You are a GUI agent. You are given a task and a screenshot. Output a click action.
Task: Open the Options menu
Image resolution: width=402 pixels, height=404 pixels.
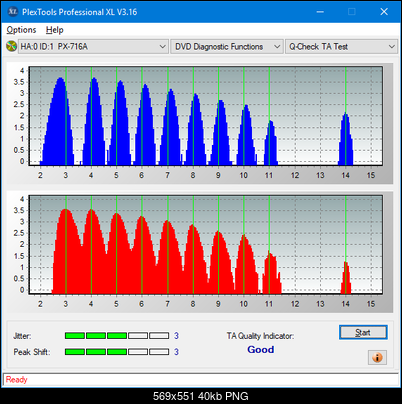(x=21, y=30)
